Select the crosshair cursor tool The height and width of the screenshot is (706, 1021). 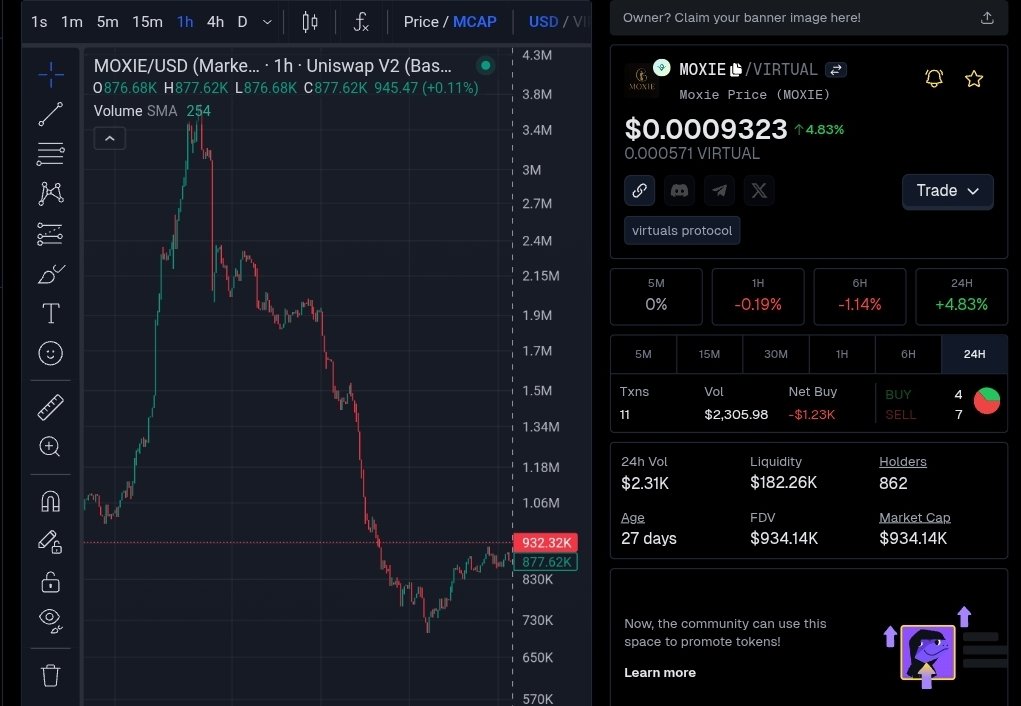coord(51,74)
